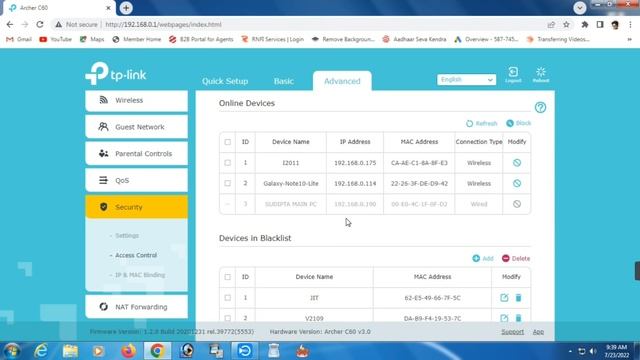Open the English language dropdown
The height and width of the screenshot is (360, 640).
[467, 80]
